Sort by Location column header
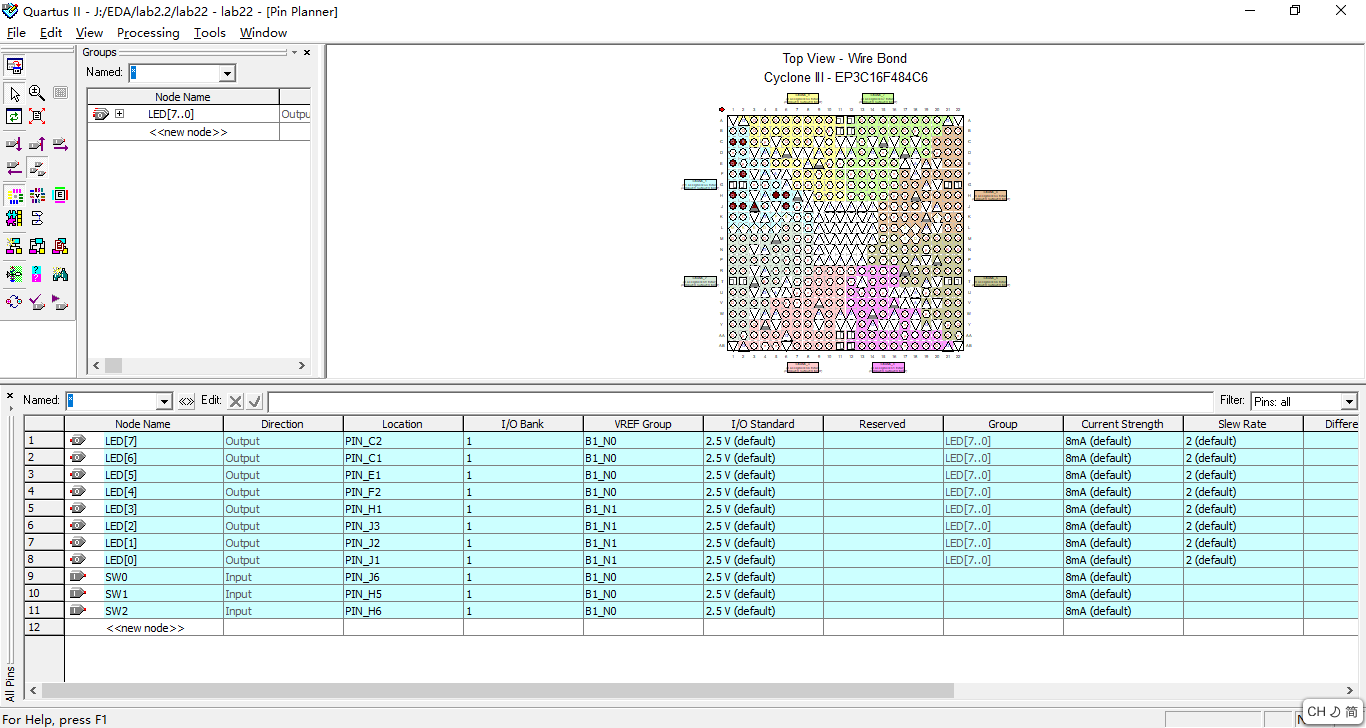 [x=403, y=424]
